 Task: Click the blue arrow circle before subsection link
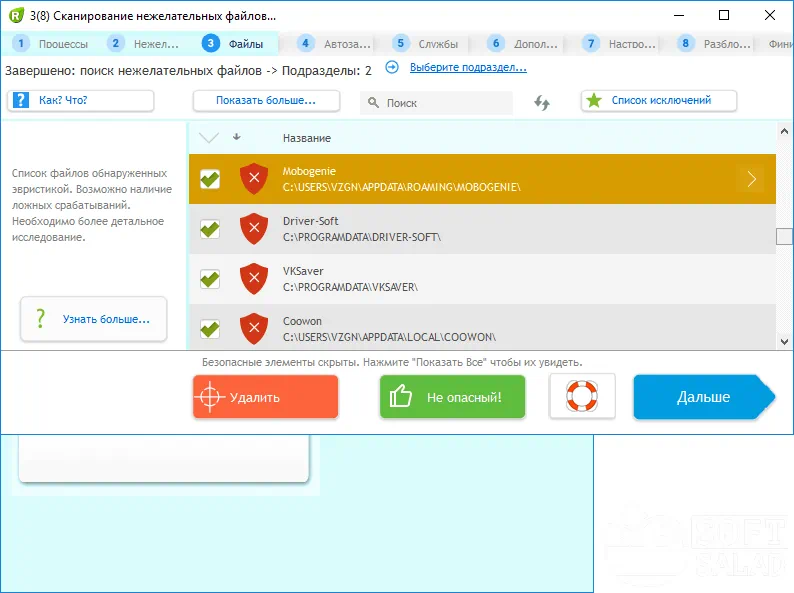392,67
